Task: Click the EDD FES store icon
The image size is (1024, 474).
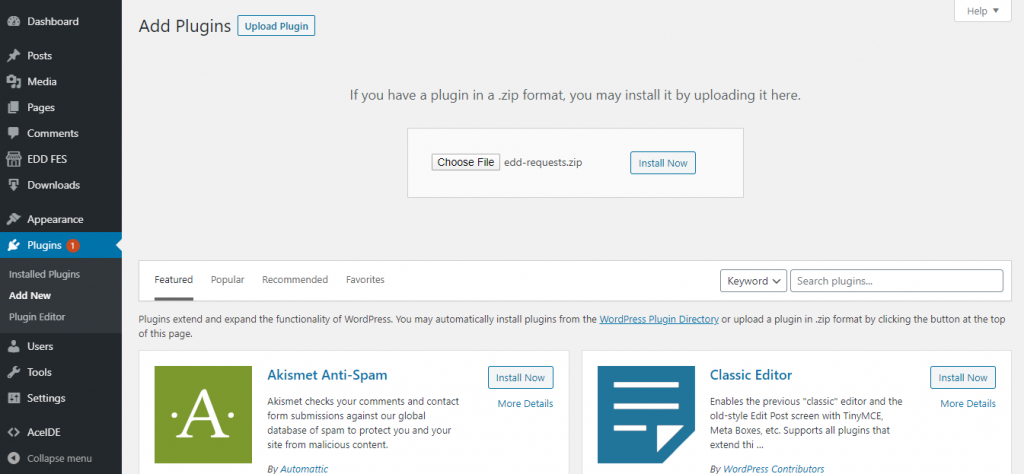Action: [14, 159]
